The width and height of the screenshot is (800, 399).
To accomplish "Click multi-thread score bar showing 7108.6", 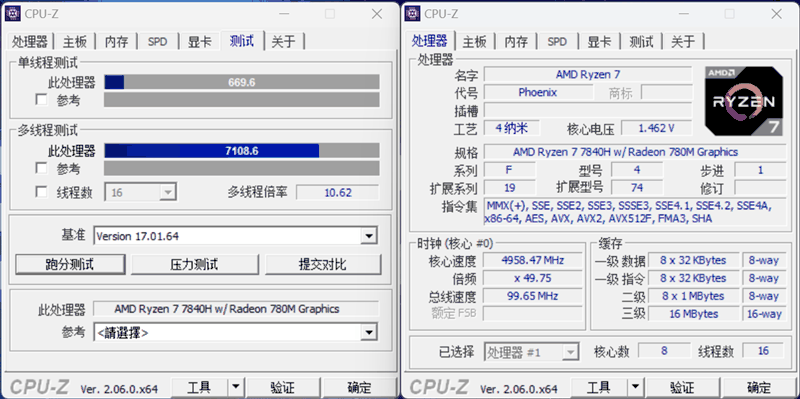I will coord(242,151).
